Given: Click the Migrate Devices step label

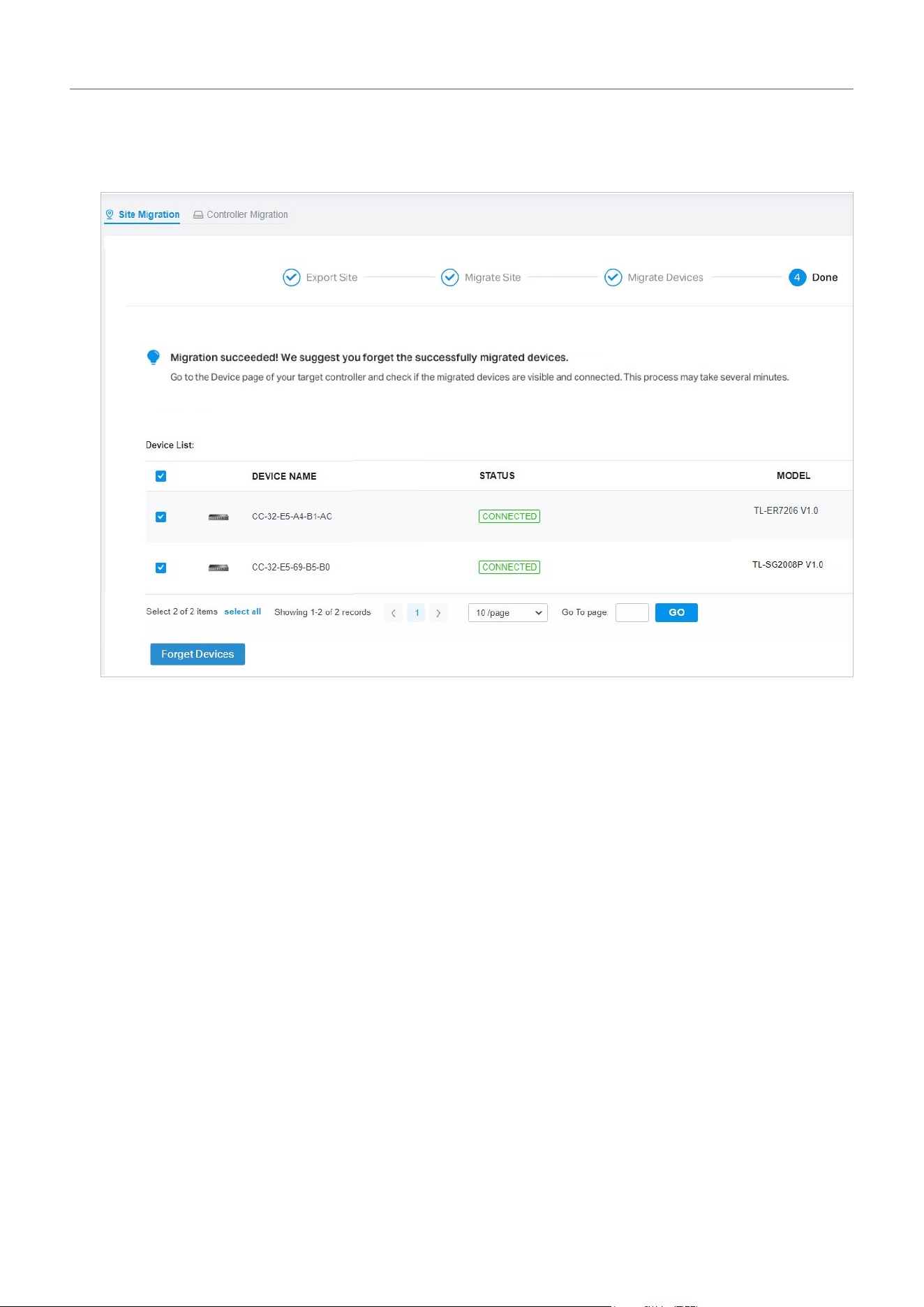Looking at the screenshot, I should coord(665,277).
